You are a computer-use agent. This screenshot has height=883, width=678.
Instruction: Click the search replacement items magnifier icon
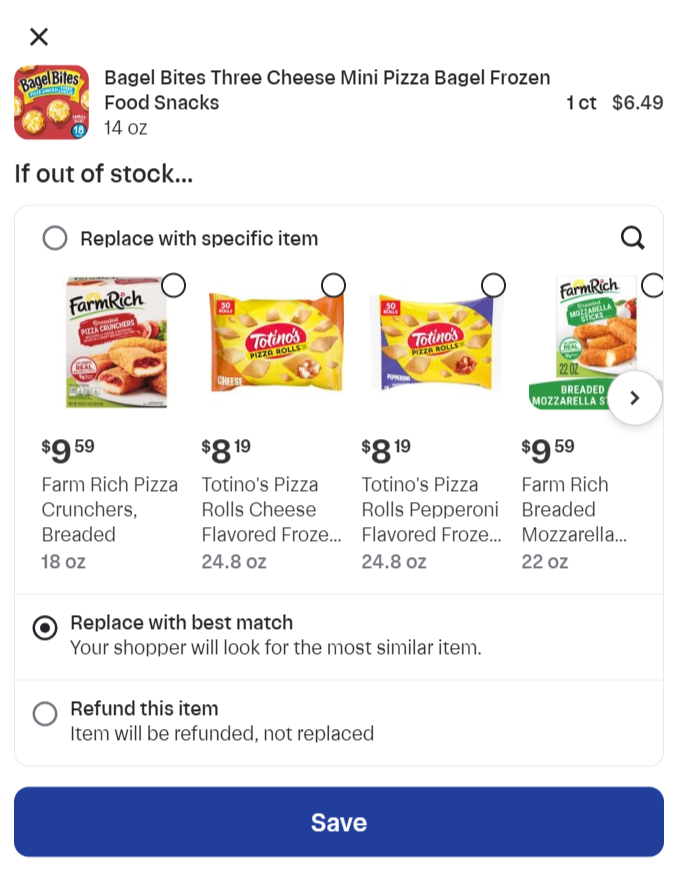coord(632,238)
